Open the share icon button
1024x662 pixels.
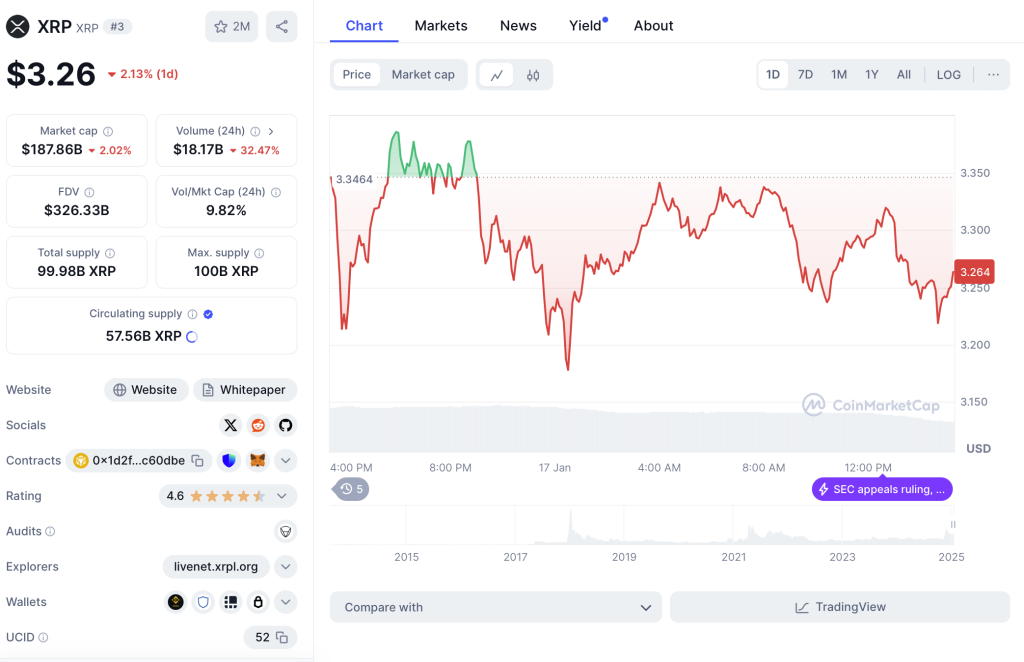pyautogui.click(x=281, y=27)
